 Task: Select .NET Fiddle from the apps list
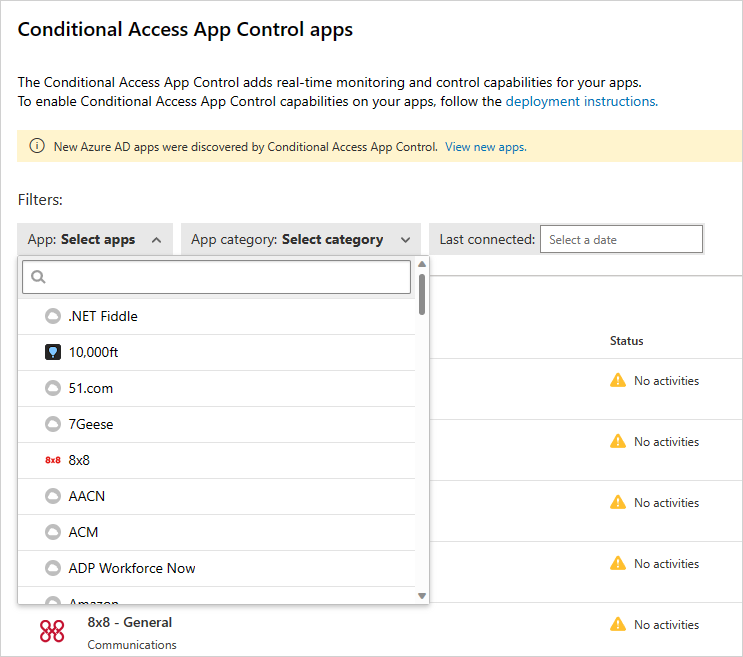click(x=217, y=316)
